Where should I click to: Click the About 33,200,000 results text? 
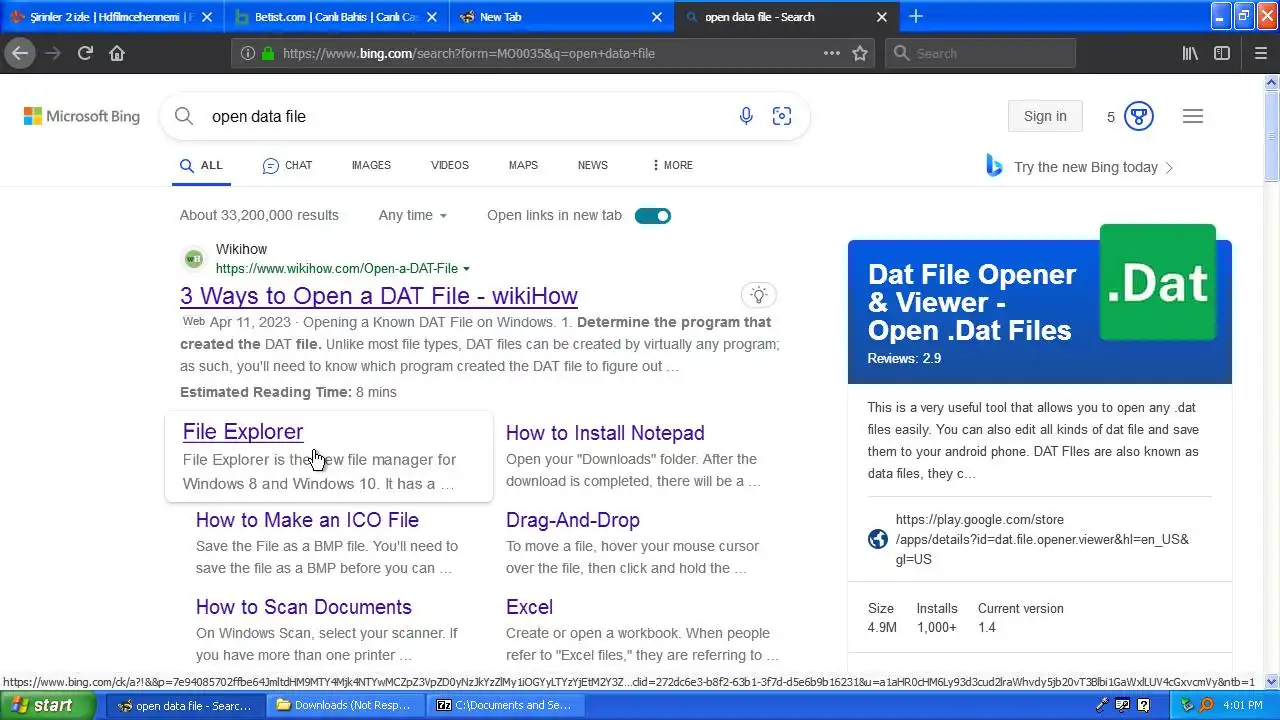[x=259, y=215]
